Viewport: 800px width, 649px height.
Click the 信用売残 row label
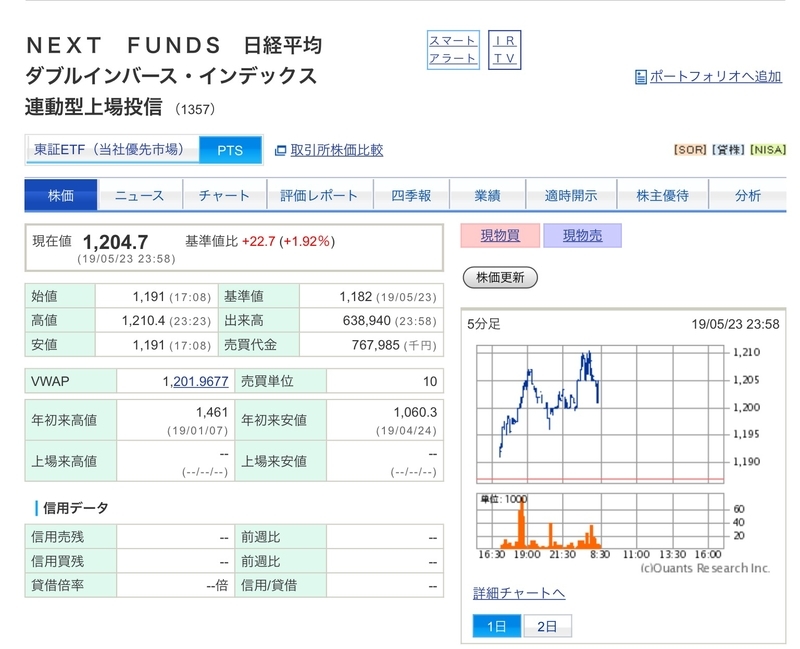57,536
